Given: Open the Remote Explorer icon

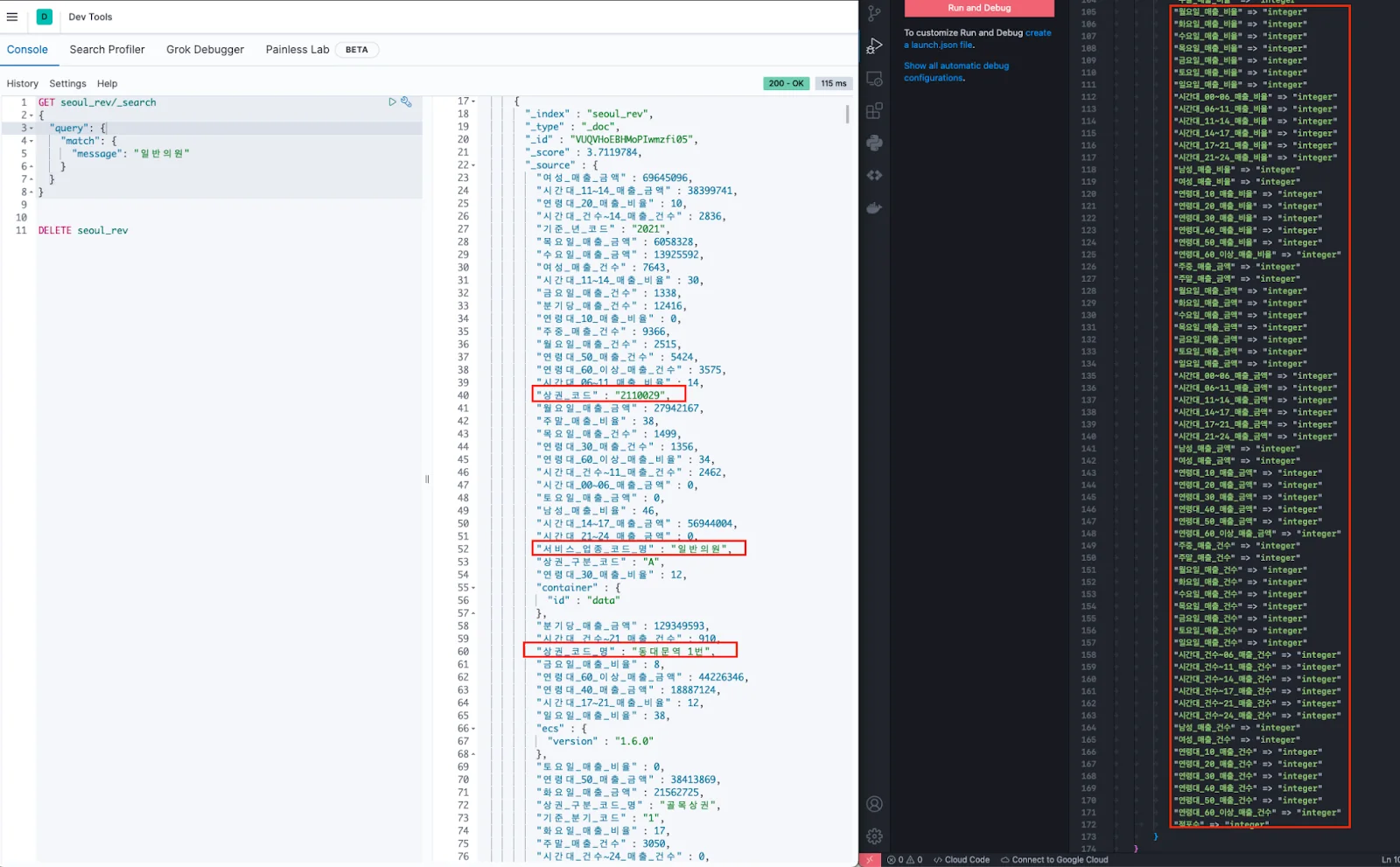Looking at the screenshot, I should pyautogui.click(x=874, y=79).
